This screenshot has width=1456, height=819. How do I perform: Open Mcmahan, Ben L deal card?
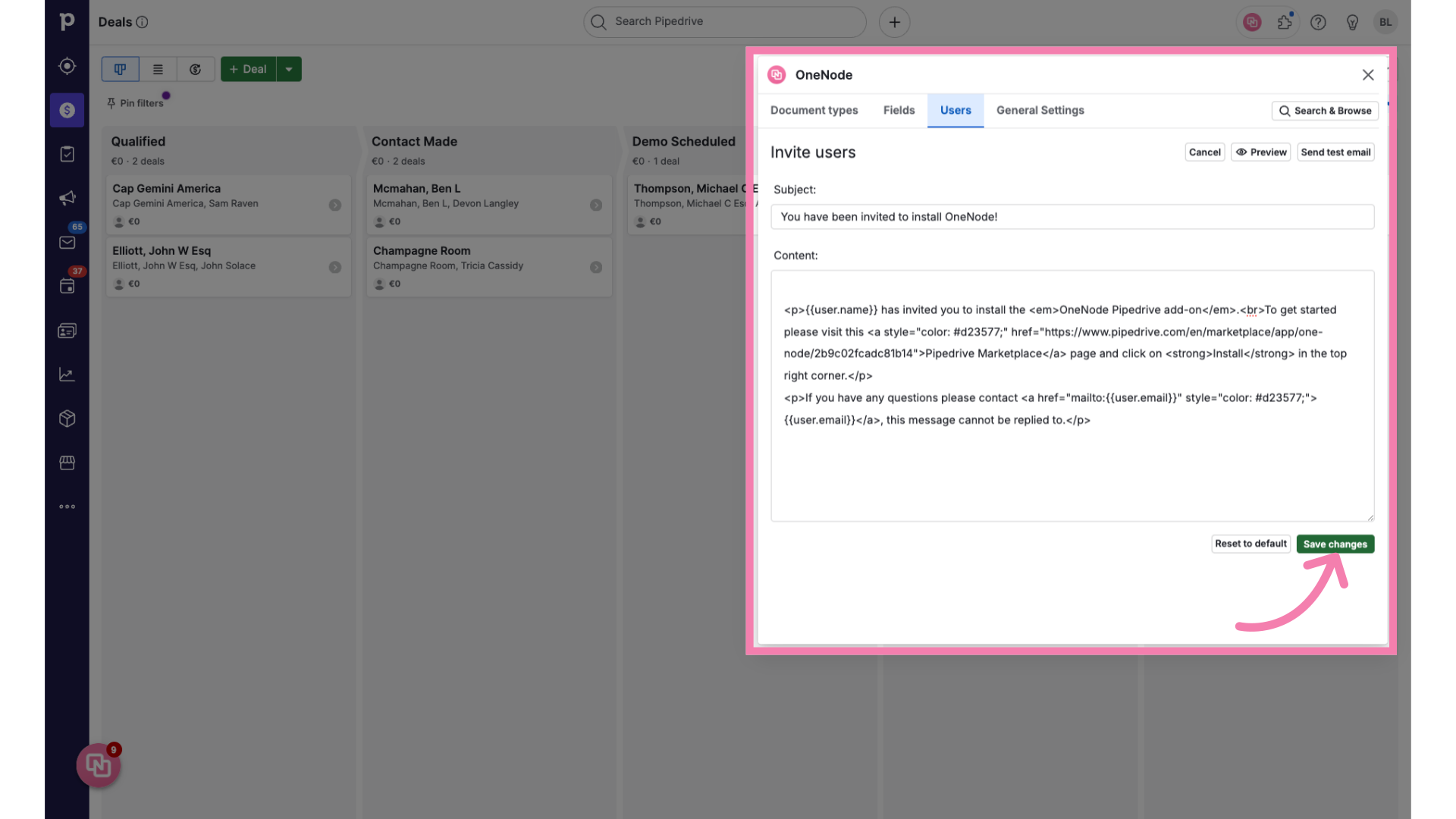[x=489, y=205]
